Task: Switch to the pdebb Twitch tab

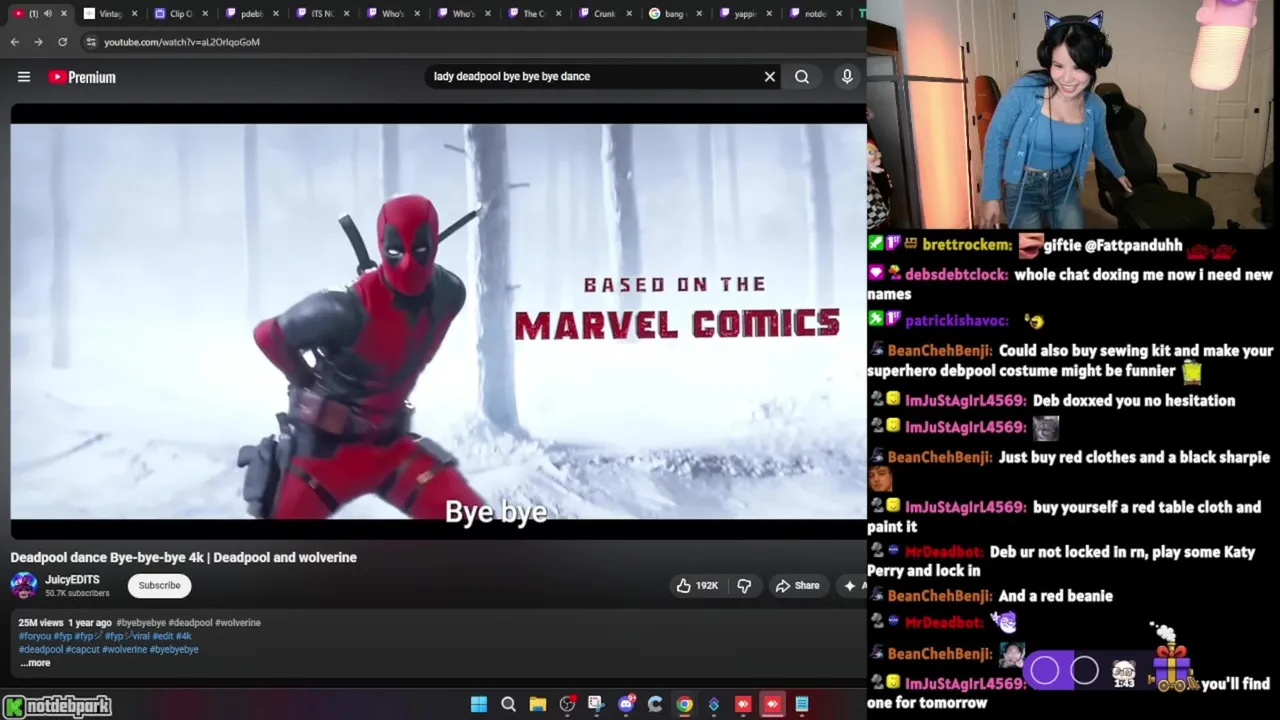Action: point(252,13)
